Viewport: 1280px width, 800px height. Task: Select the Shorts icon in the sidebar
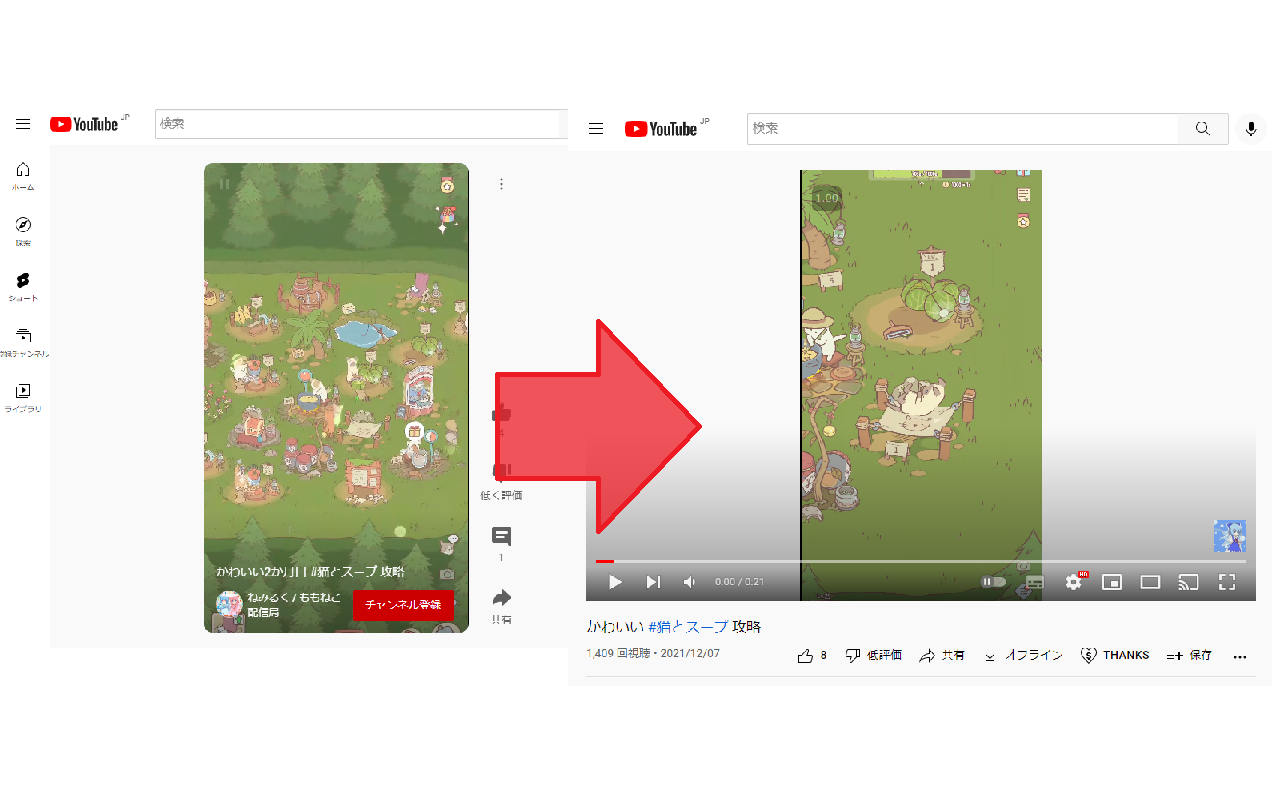pos(23,283)
